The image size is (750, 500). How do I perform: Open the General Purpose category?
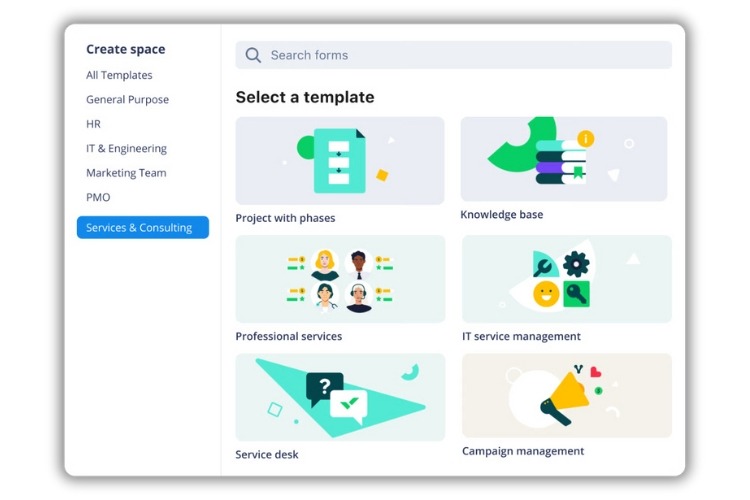127,100
